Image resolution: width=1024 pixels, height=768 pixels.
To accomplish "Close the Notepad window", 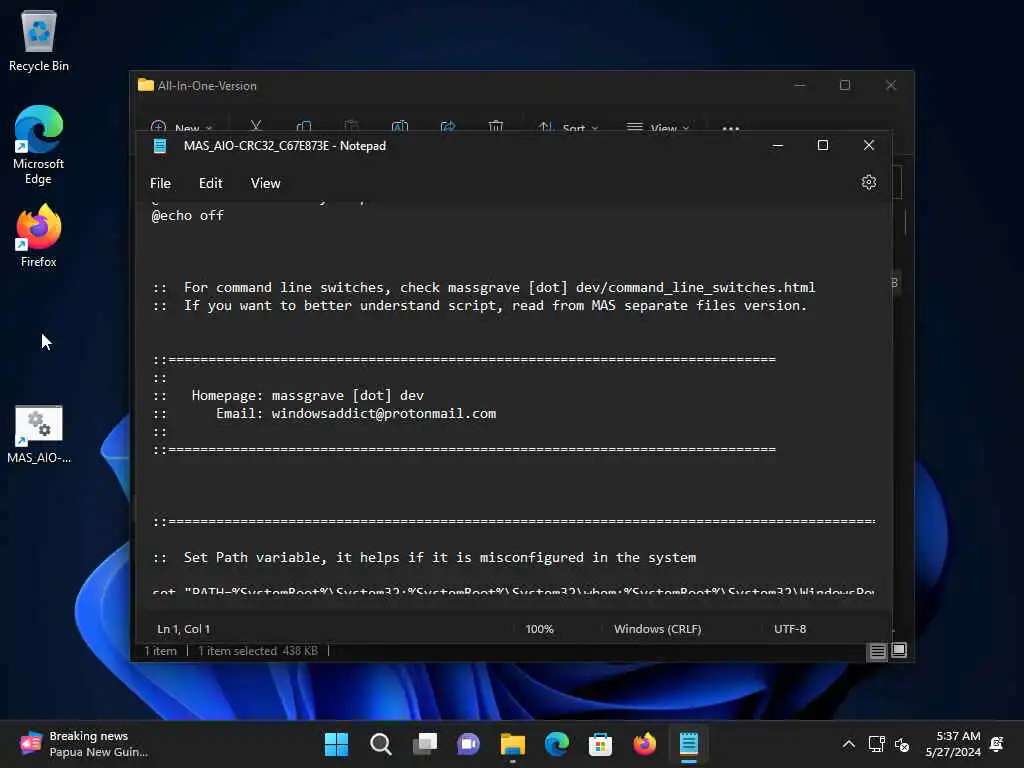I will (869, 146).
